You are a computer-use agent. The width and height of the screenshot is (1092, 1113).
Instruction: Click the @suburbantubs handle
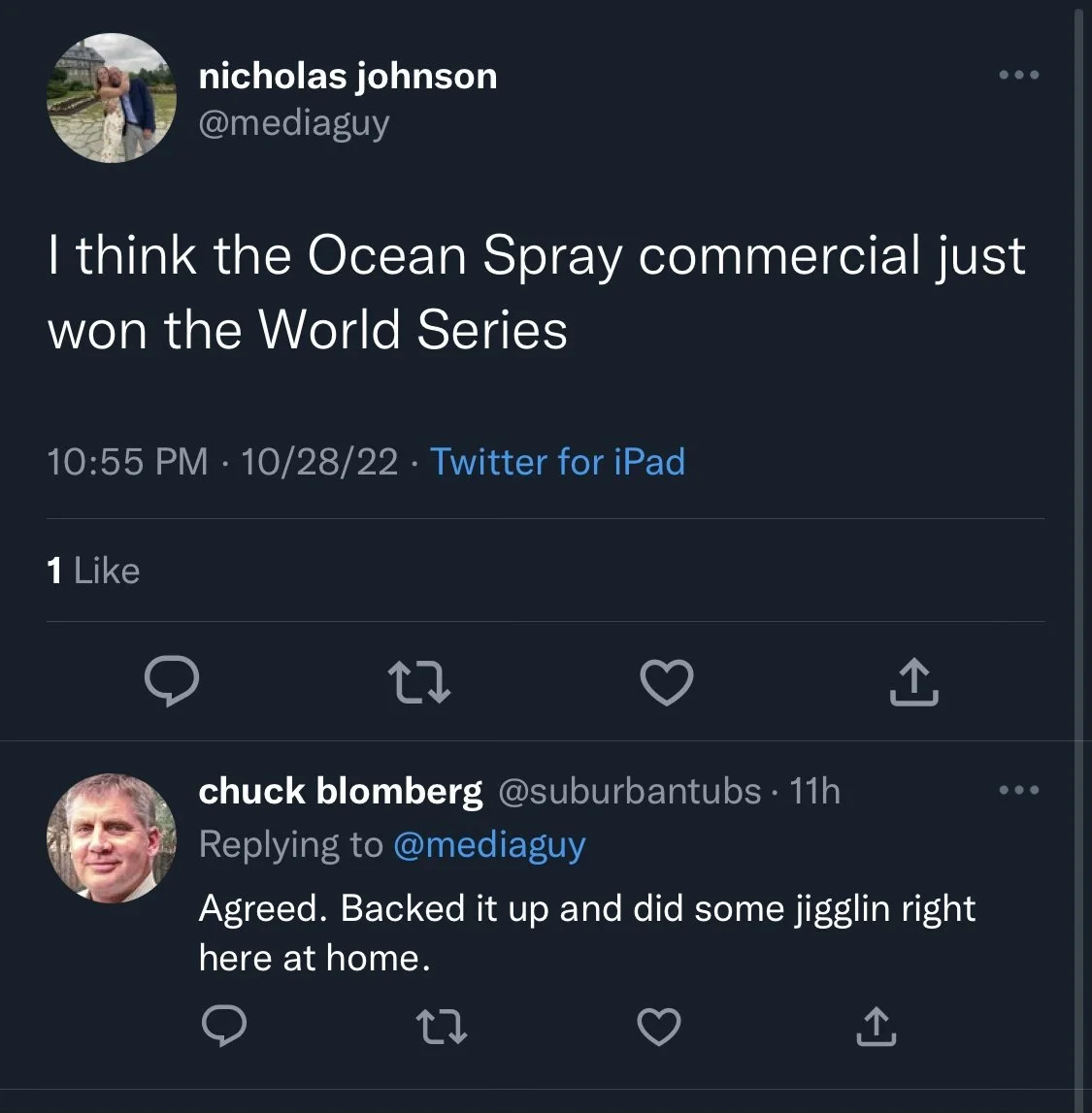click(629, 791)
